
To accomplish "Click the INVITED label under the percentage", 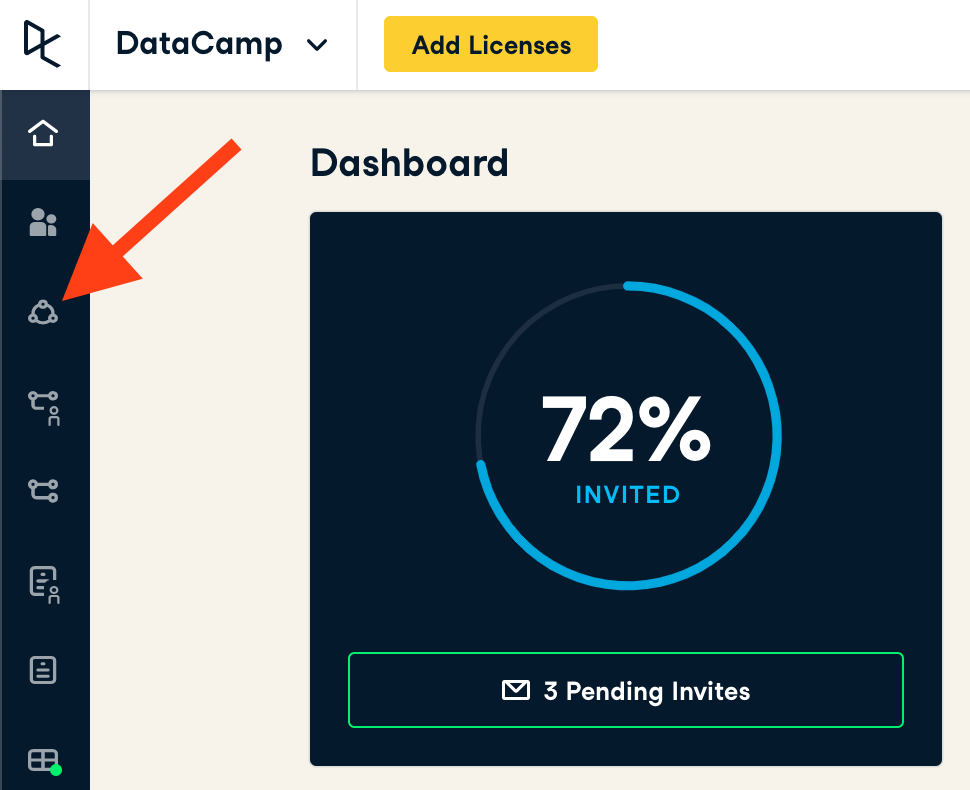I will [x=627, y=495].
